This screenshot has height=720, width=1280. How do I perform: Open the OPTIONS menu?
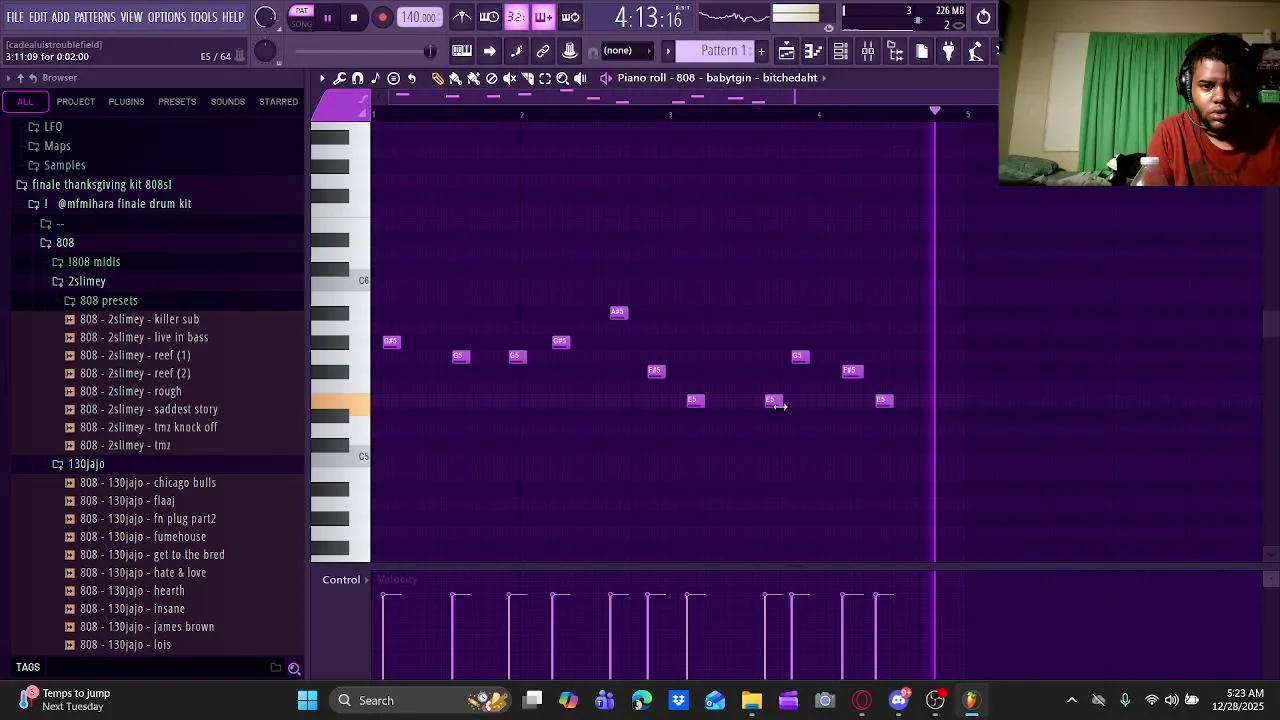coord(167,17)
